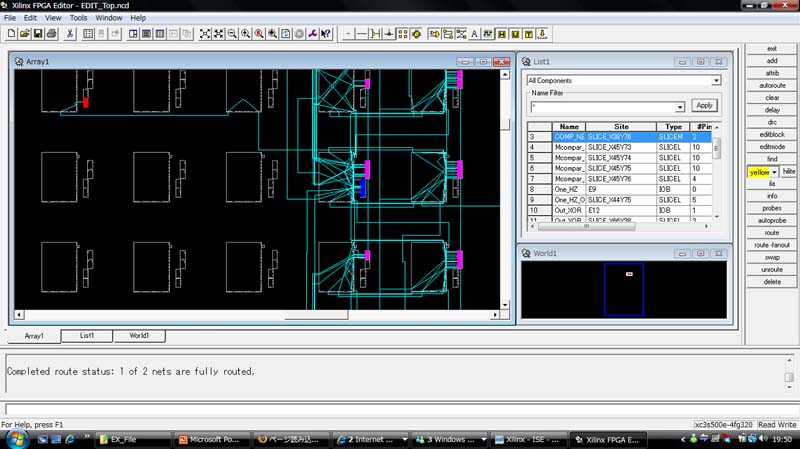Click the World1 blue-outlined device overview
Viewport: 800px width, 449px height.
point(623,289)
